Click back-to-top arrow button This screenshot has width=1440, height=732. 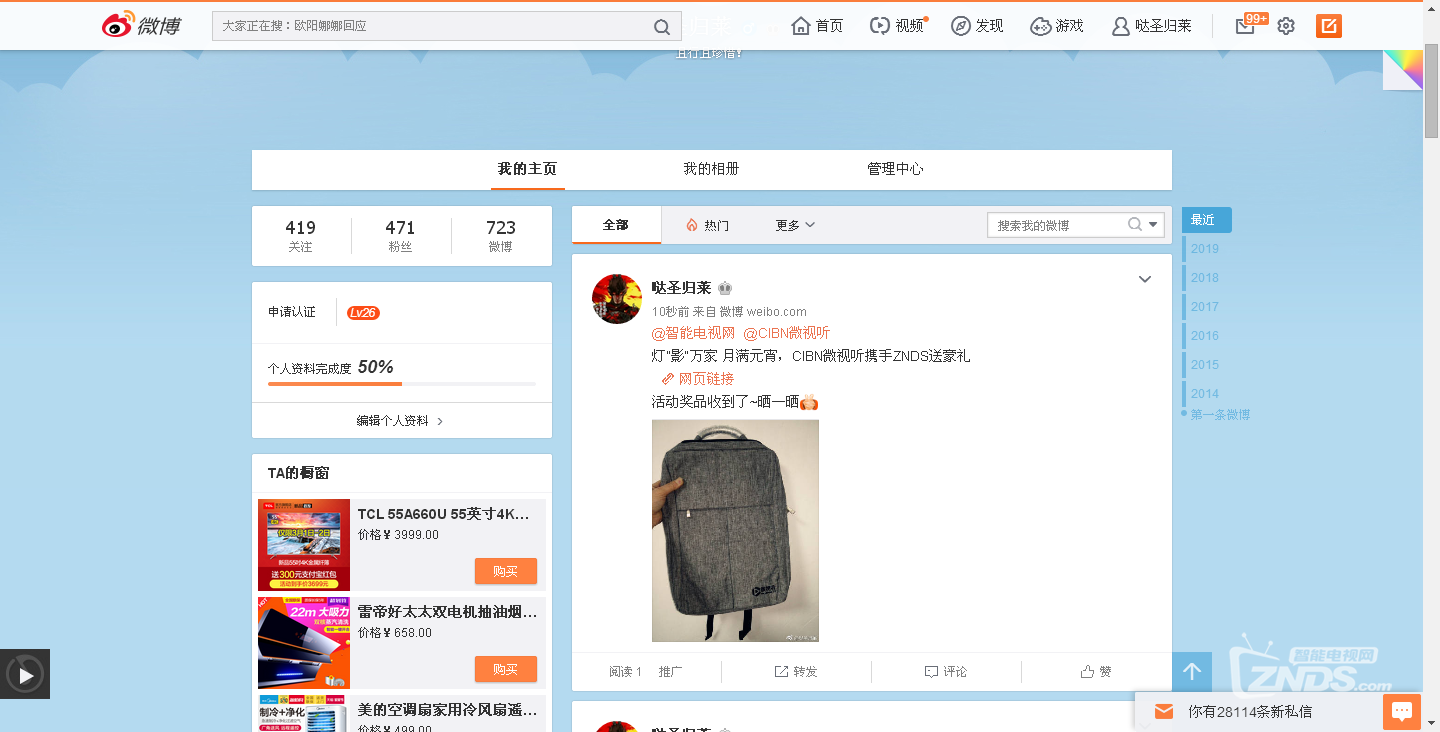pyautogui.click(x=1192, y=672)
